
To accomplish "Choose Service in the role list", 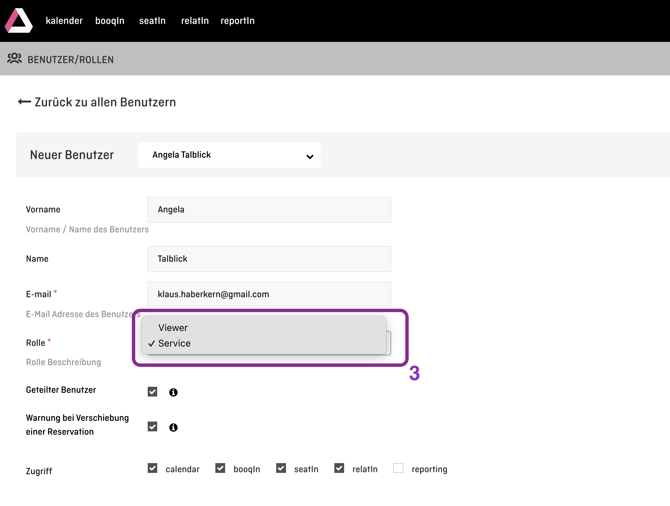I will coord(174,343).
